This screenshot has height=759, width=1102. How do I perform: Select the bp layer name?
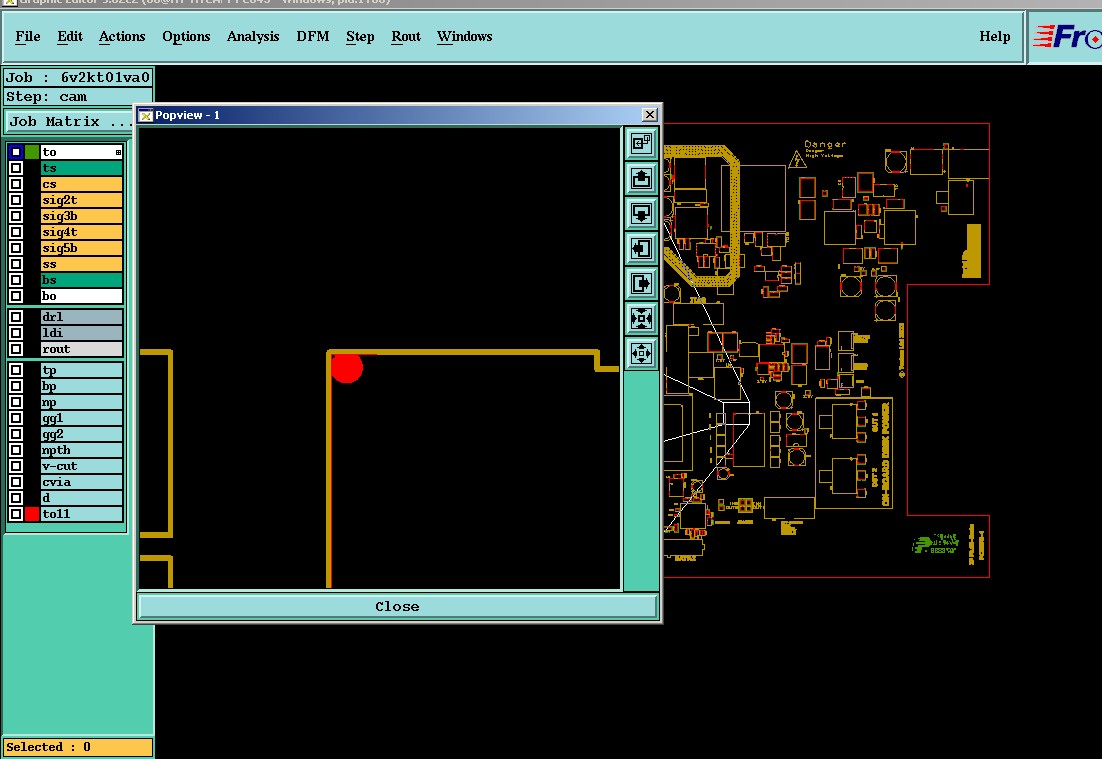tap(82, 386)
